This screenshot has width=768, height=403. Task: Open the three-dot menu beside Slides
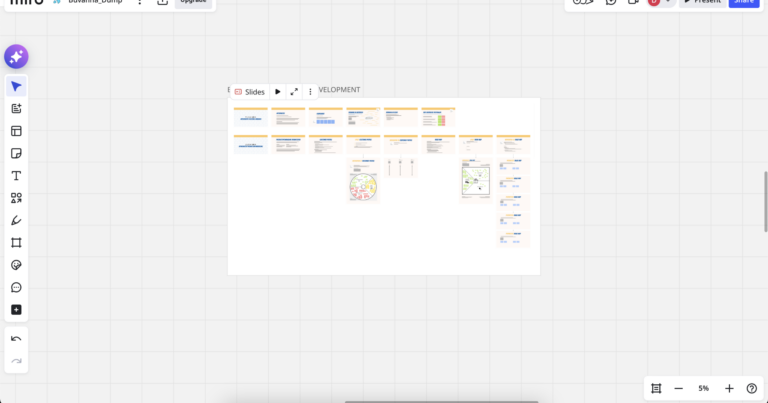coord(310,92)
